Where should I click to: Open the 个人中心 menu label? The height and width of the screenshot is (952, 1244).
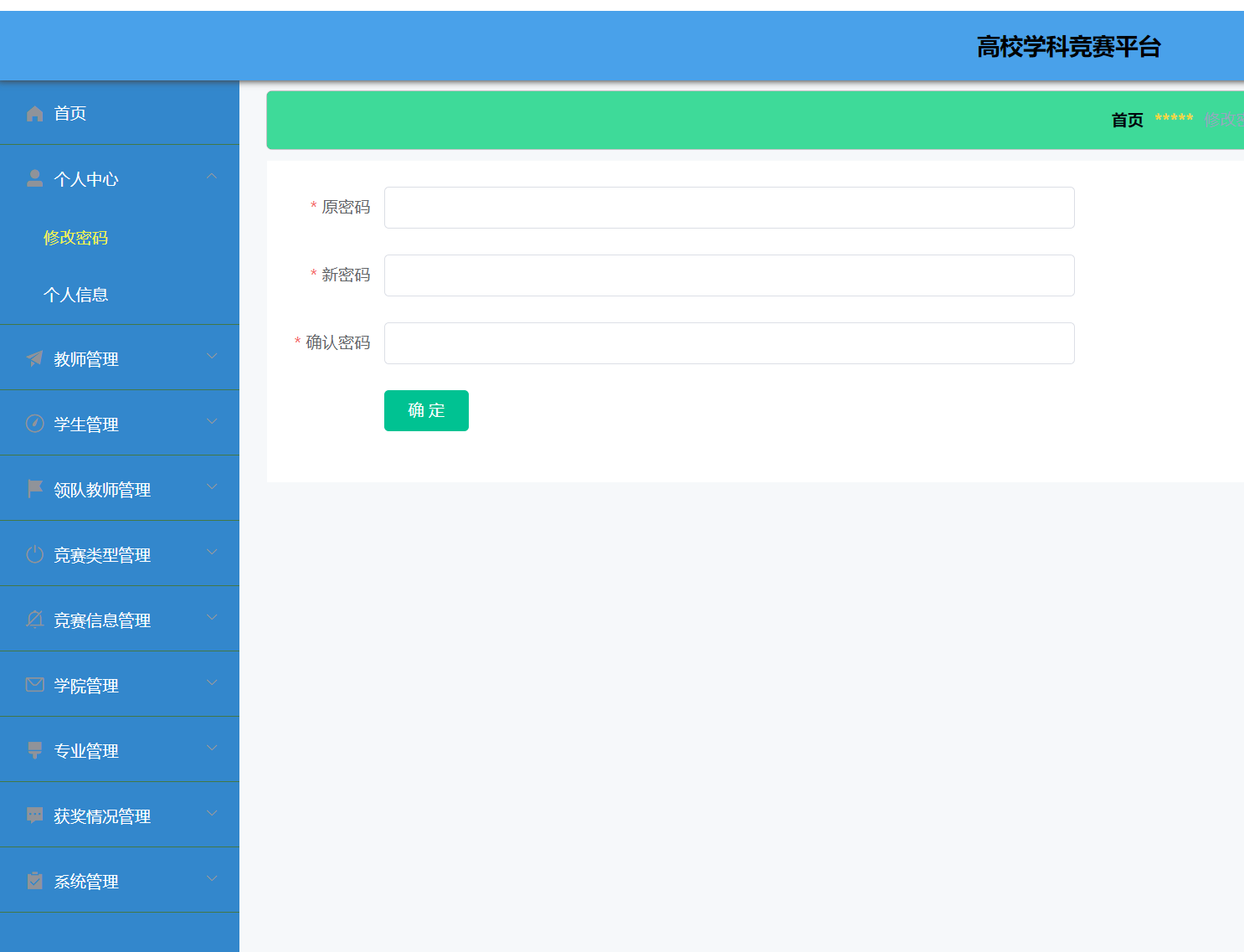coord(86,179)
